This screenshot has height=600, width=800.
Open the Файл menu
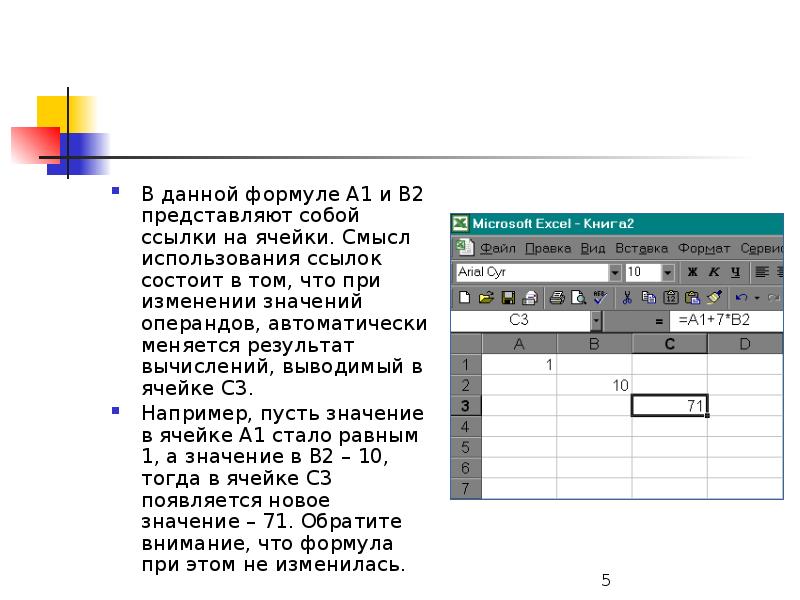(496, 248)
